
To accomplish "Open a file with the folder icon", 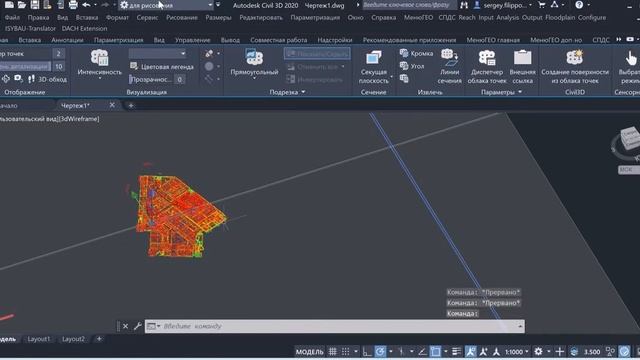I will coord(22,5).
